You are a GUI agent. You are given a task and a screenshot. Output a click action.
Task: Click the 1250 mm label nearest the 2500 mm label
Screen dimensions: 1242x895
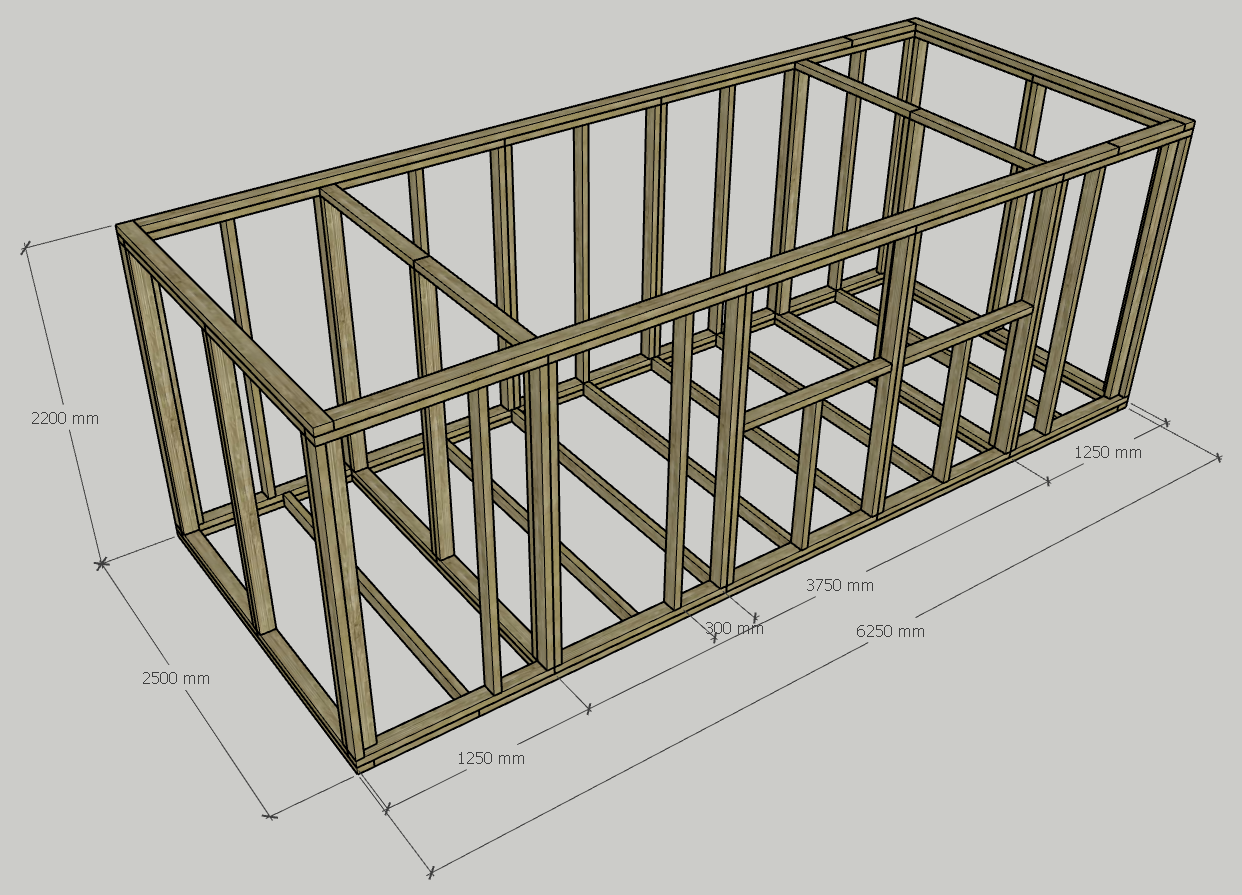coord(491,758)
